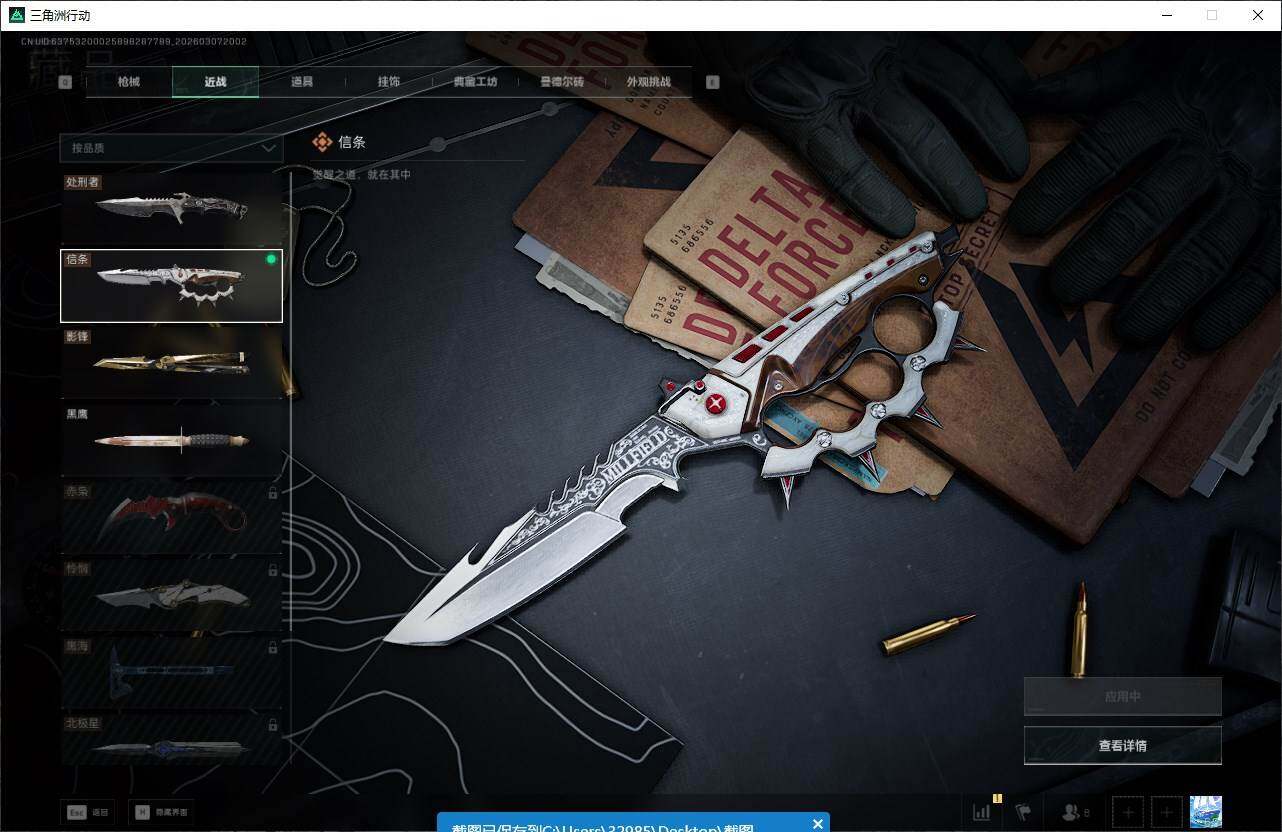Dismiss the screenshot saved notification
Viewport: 1282px width, 832px height.
(x=818, y=824)
